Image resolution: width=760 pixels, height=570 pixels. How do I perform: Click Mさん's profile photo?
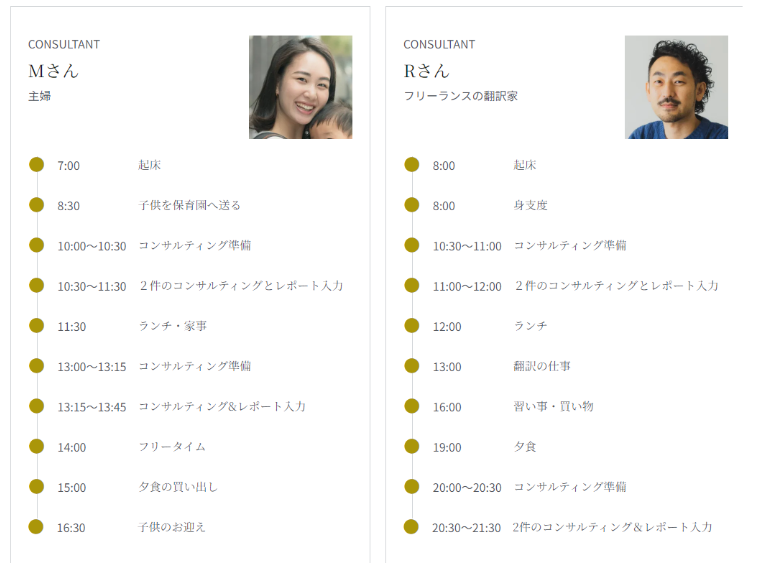coord(300,87)
